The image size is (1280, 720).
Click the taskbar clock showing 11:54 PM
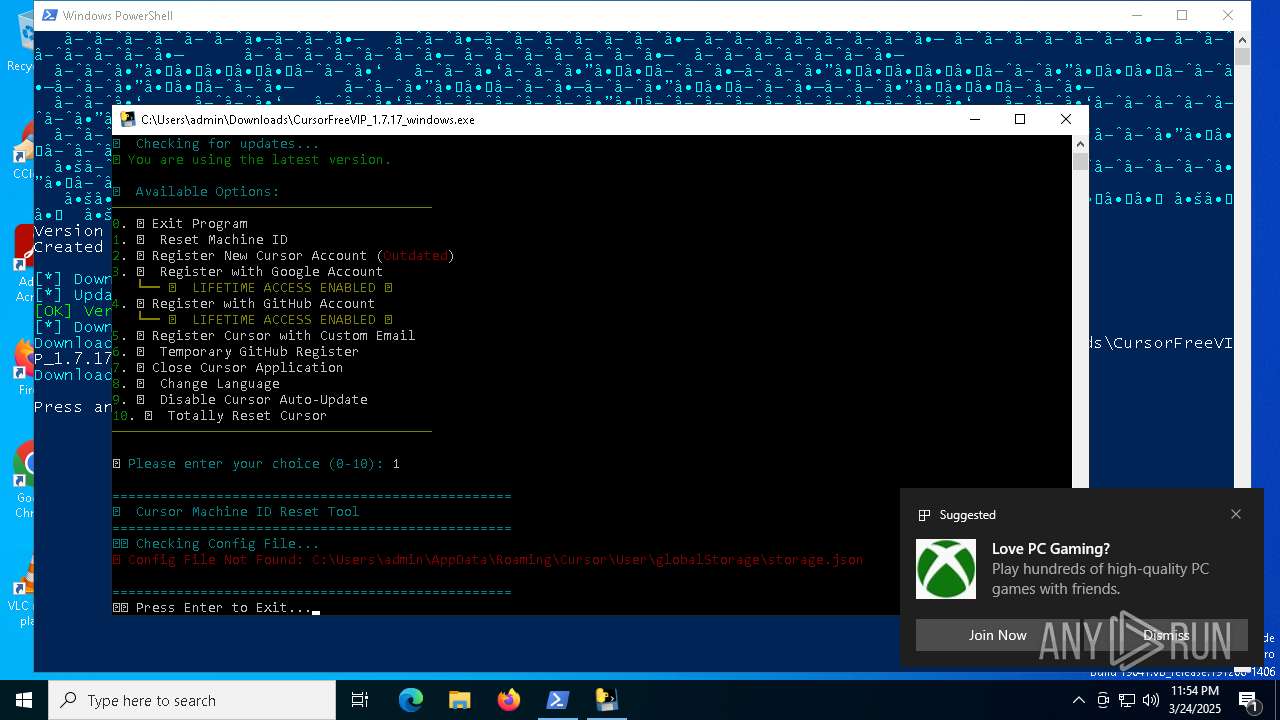click(x=1194, y=700)
